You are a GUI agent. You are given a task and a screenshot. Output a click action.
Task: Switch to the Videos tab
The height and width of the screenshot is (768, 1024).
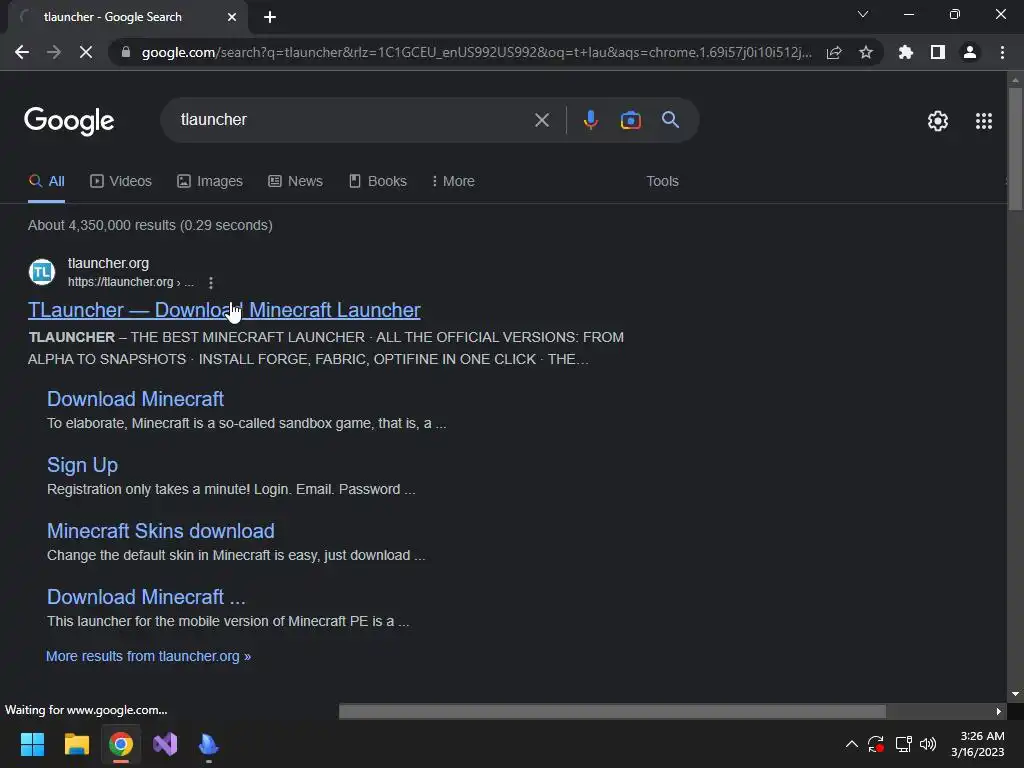pyautogui.click(x=121, y=182)
